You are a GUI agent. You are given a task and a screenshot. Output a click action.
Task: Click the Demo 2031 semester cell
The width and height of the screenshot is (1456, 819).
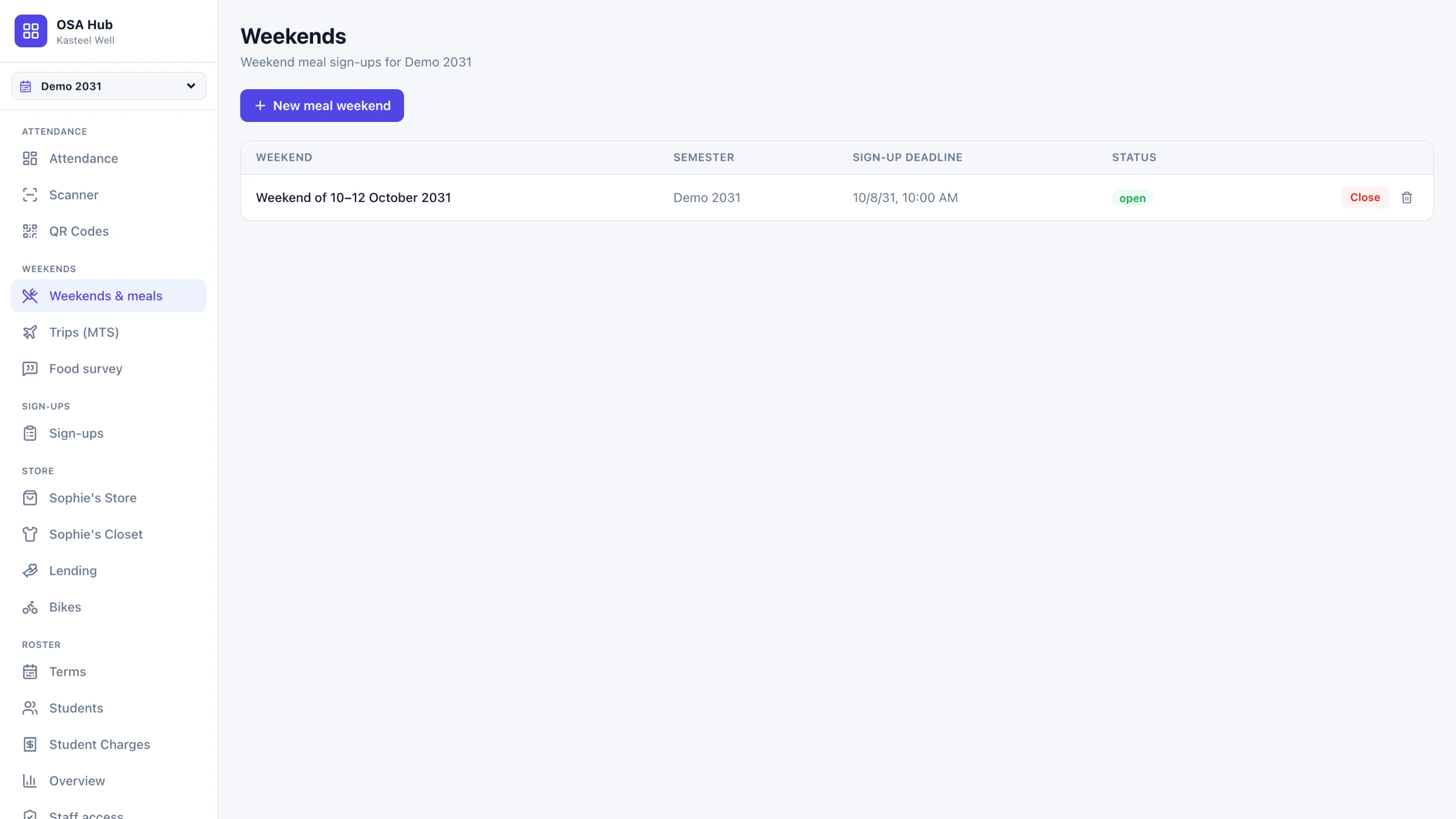[x=707, y=198]
